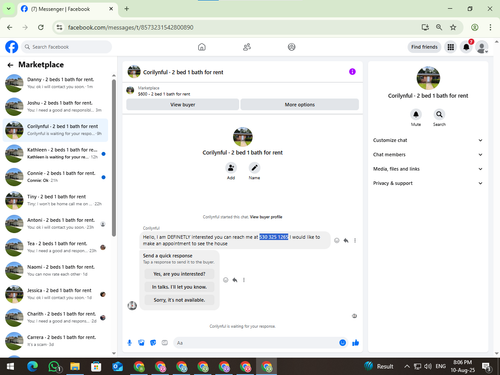Open more options for Corilynful's message
The width and height of the screenshot is (500, 375).
coord(355,240)
